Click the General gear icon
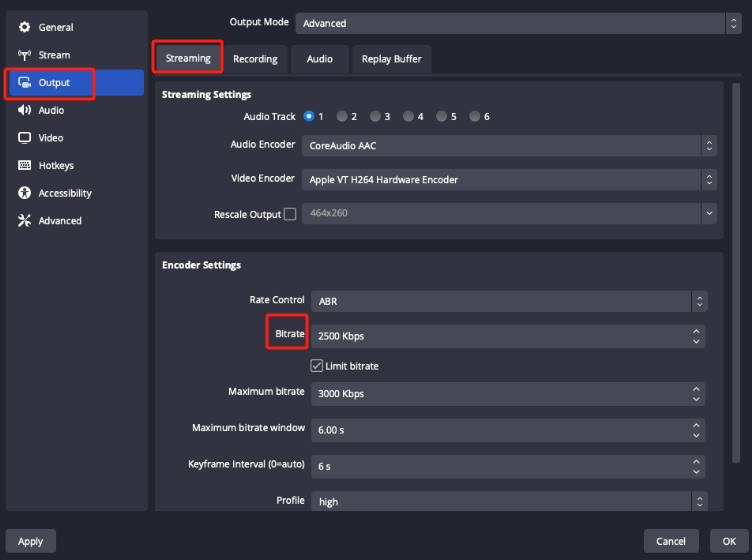Image resolution: width=752 pixels, height=560 pixels. point(24,27)
